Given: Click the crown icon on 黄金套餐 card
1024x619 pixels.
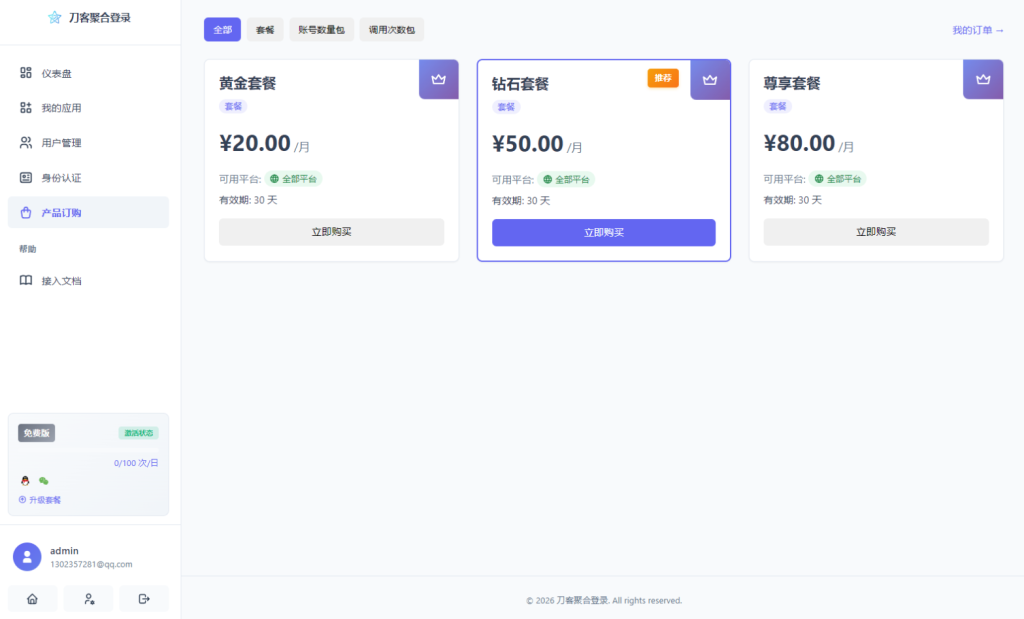Looking at the screenshot, I should click(x=438, y=79).
